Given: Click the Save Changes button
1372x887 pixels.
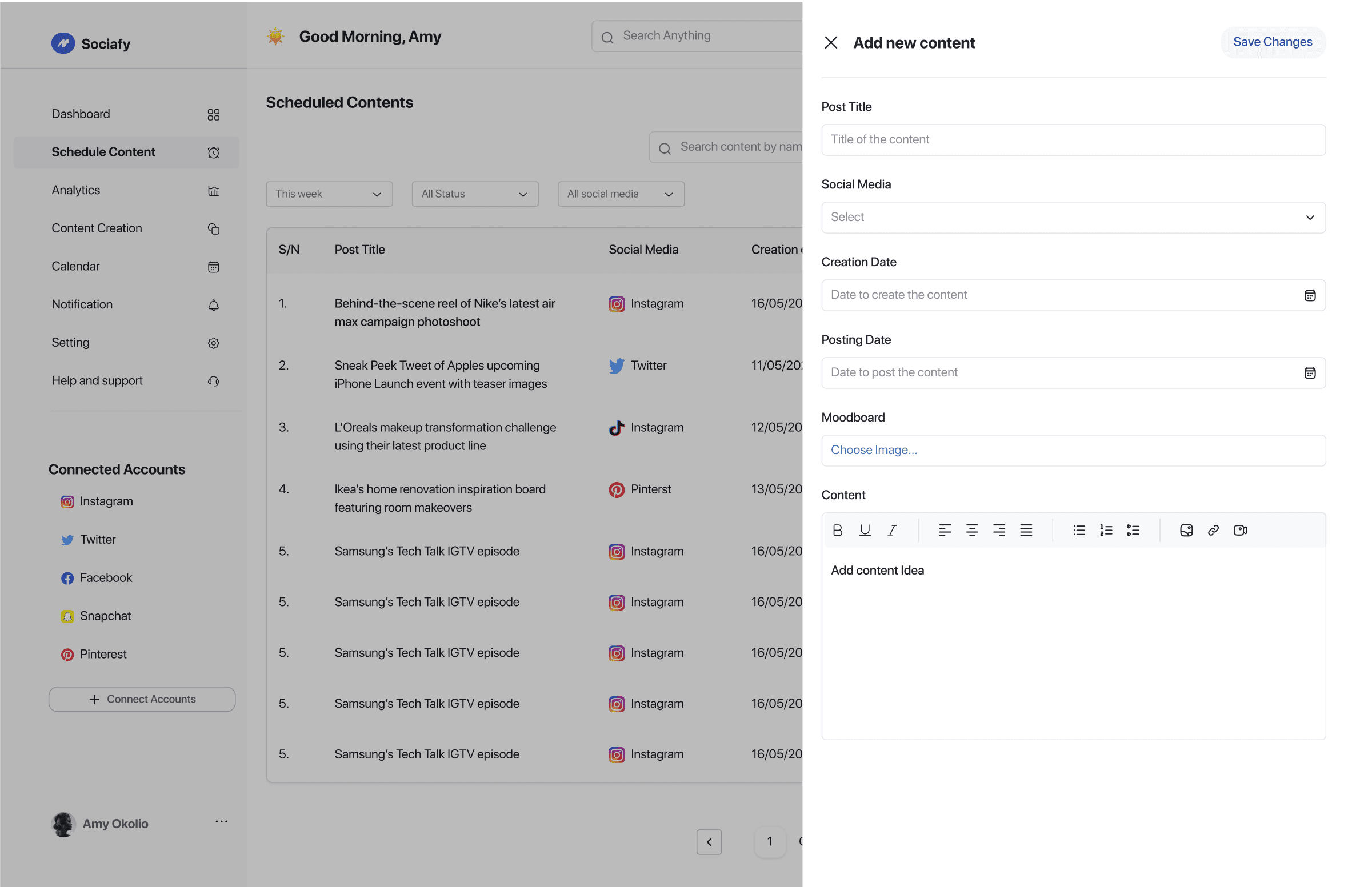Looking at the screenshot, I should point(1273,42).
